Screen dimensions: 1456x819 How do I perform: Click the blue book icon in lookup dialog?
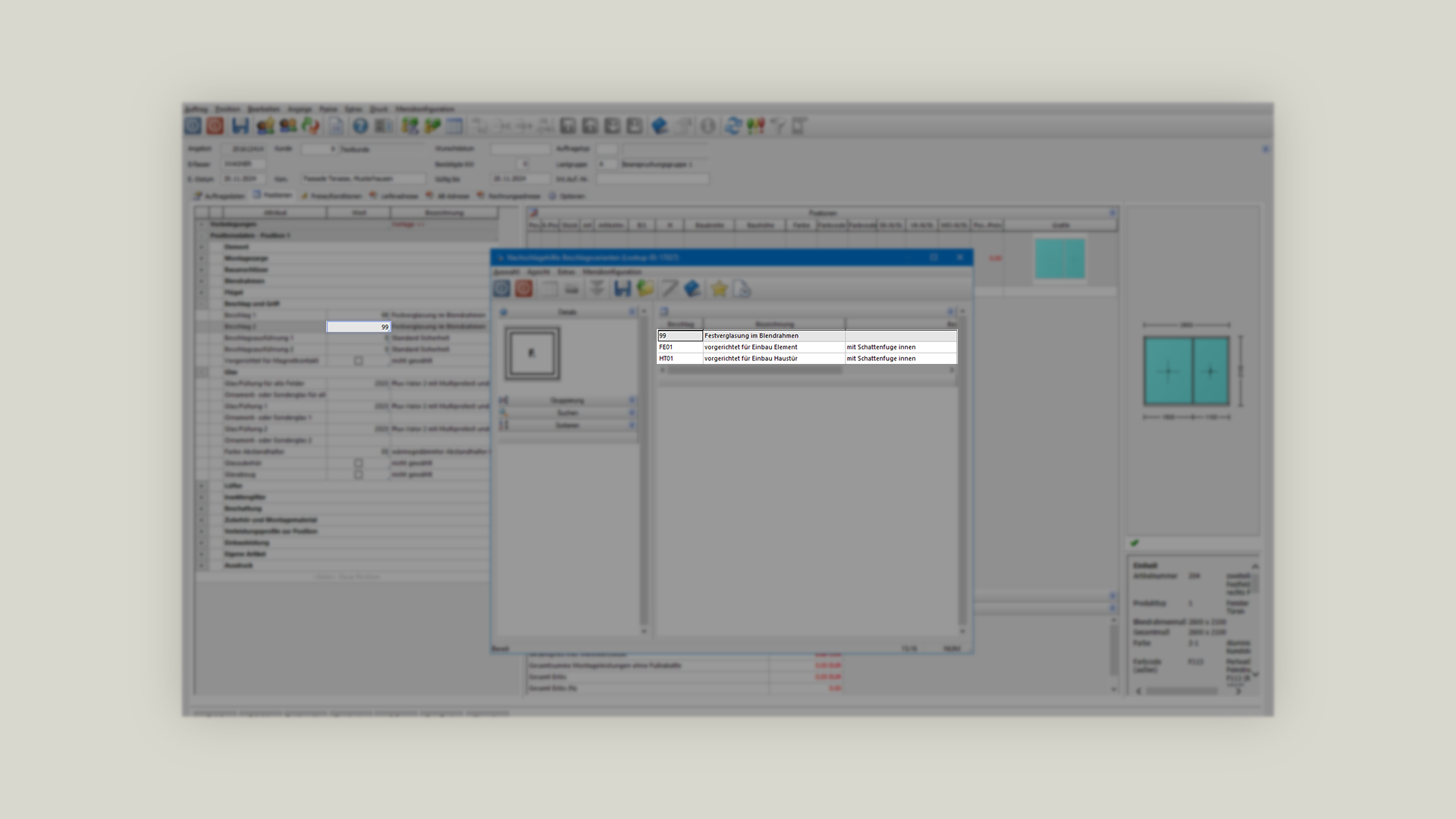692,288
